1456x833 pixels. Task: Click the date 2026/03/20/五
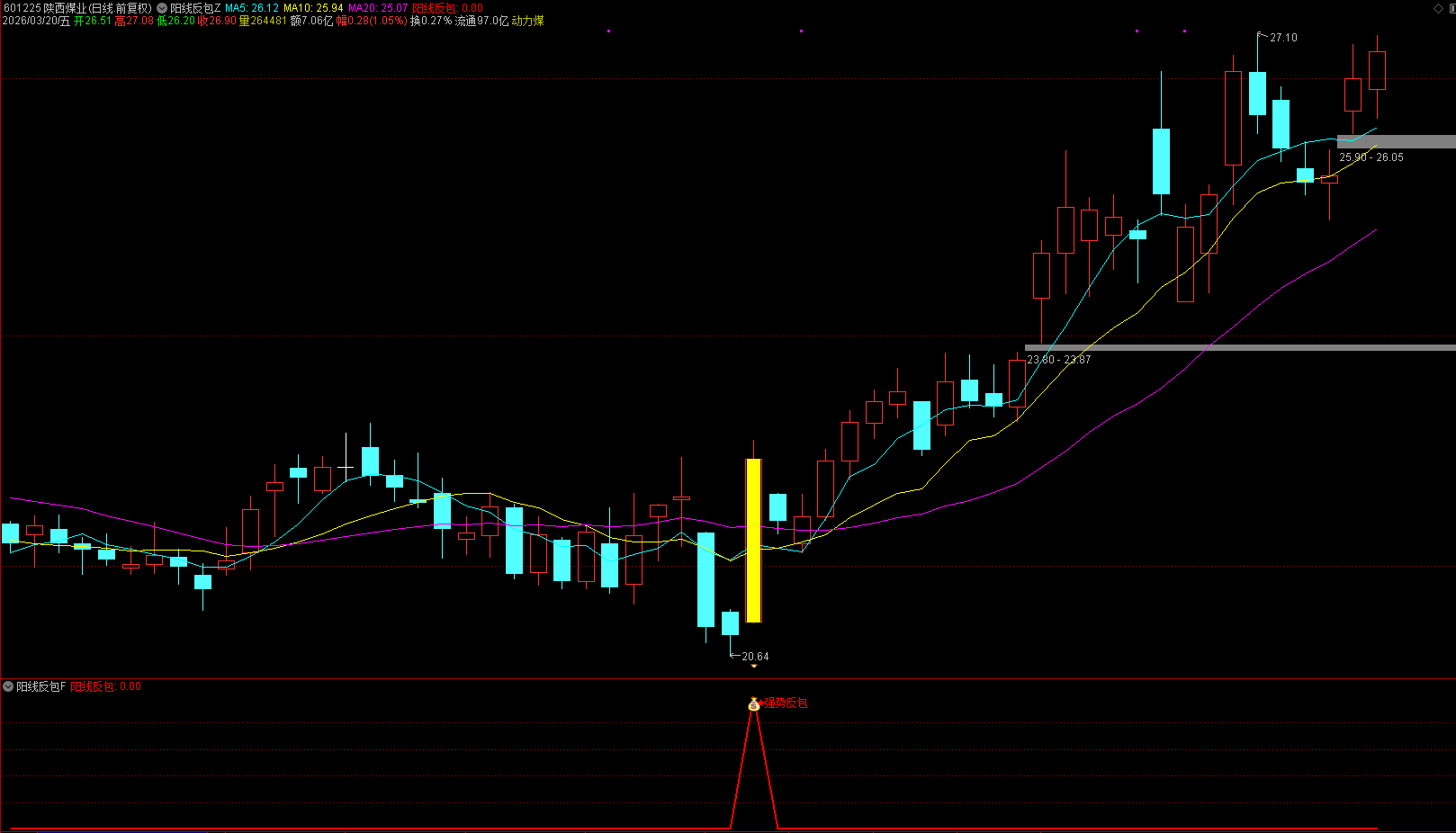(x=36, y=21)
